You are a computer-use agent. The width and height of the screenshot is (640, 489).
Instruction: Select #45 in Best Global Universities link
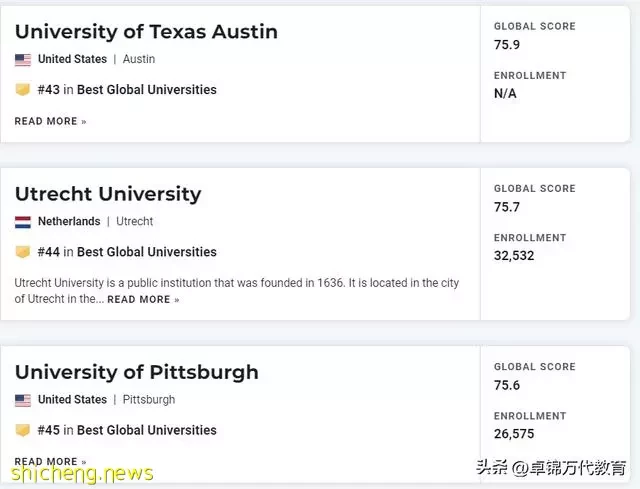127,430
